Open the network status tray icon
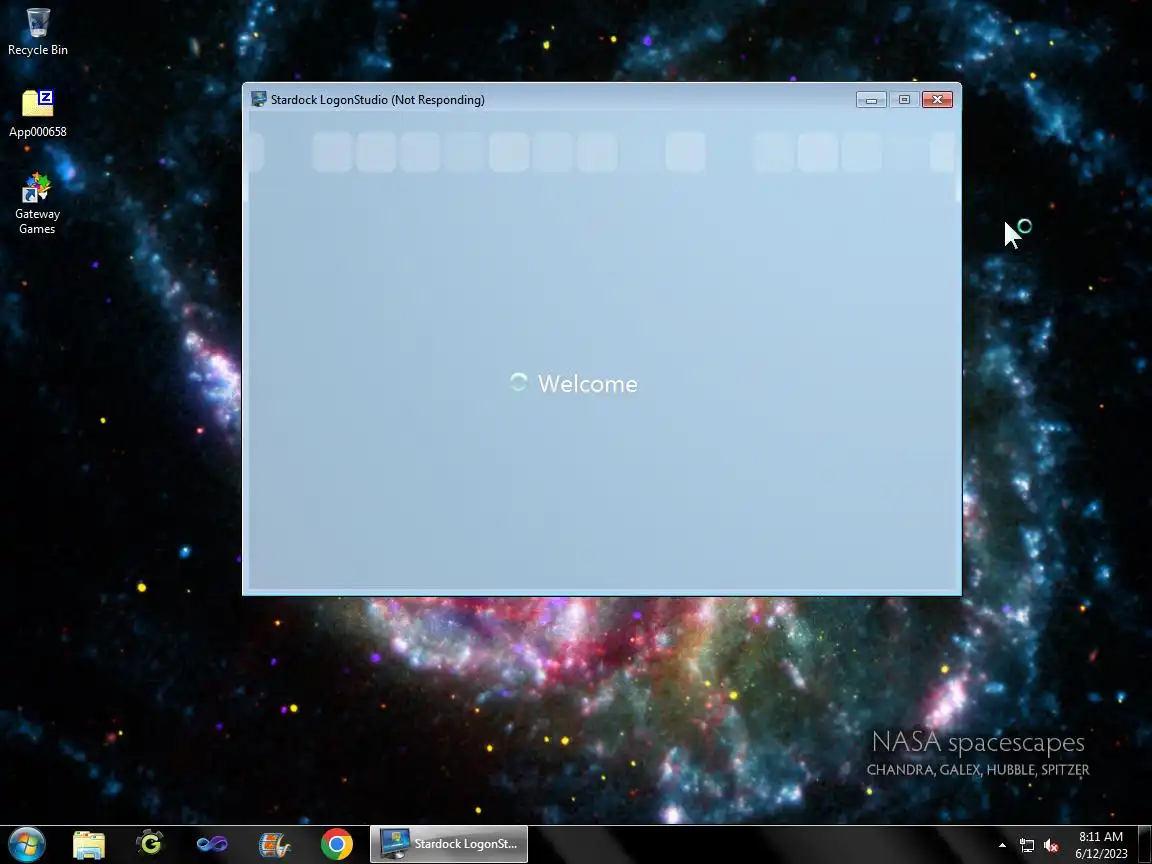 [x=1027, y=846]
